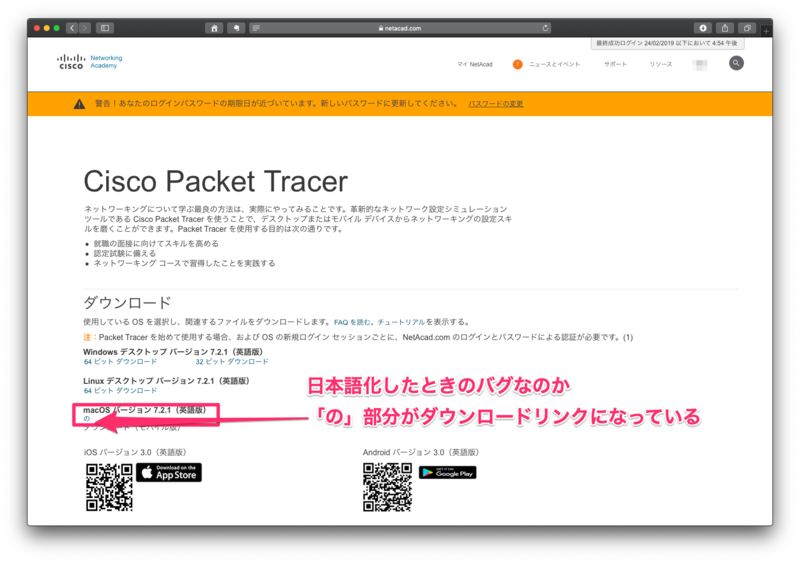Image resolution: width=800 pixels, height=562 pixels.
Task: Open the チュートリアル link
Action: tap(401, 322)
